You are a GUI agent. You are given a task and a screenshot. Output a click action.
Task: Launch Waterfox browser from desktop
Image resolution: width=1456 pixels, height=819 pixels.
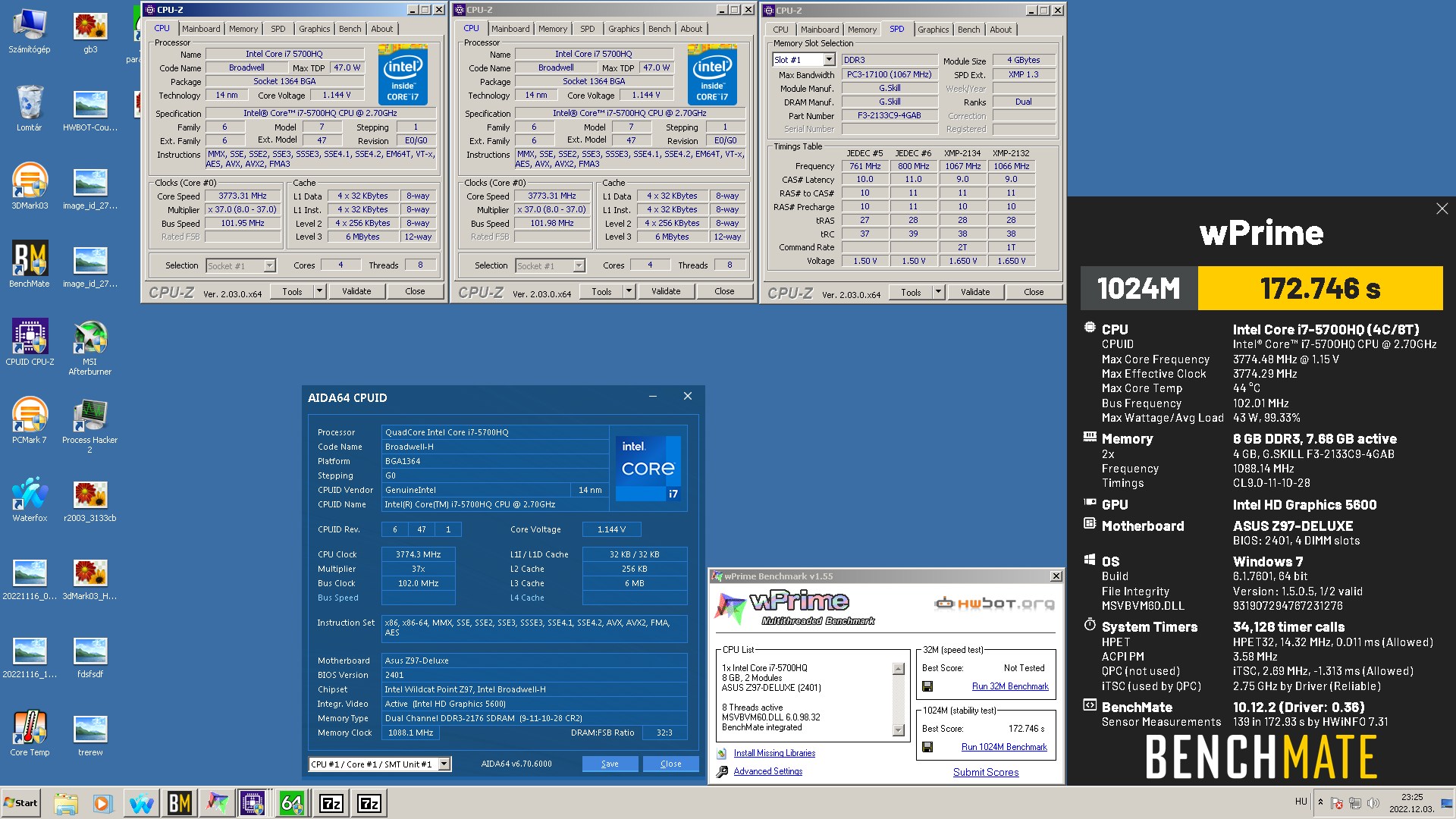30,499
